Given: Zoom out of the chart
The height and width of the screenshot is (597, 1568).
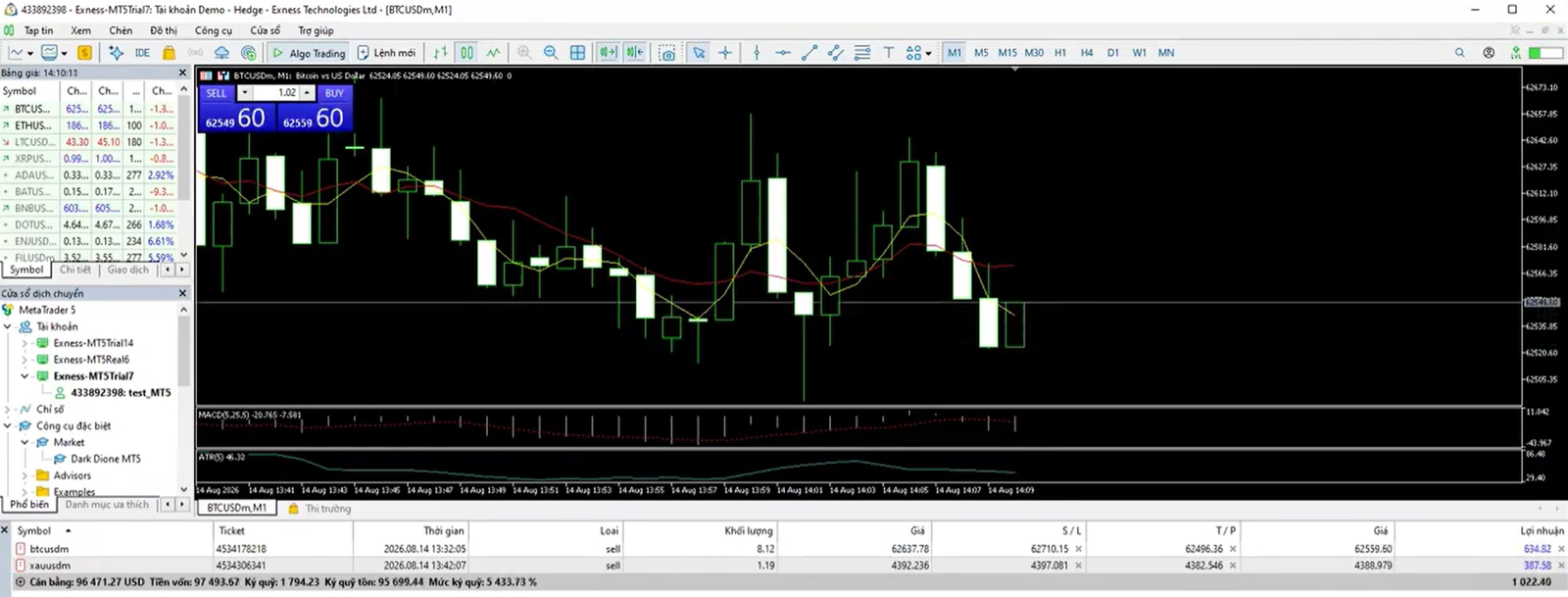Looking at the screenshot, I should pos(551,53).
